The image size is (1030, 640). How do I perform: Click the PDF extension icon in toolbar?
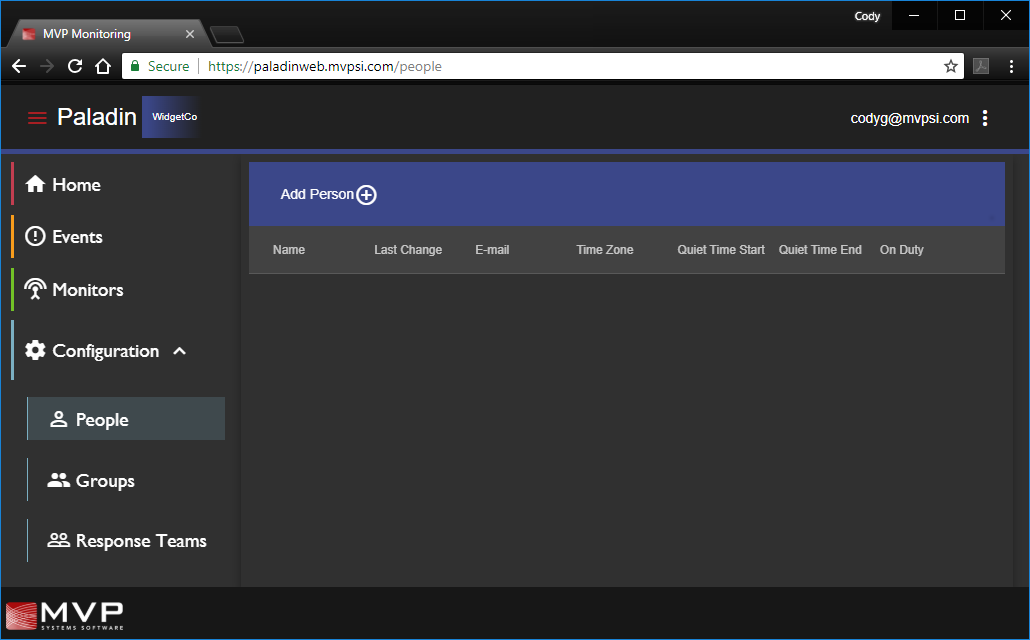(982, 67)
